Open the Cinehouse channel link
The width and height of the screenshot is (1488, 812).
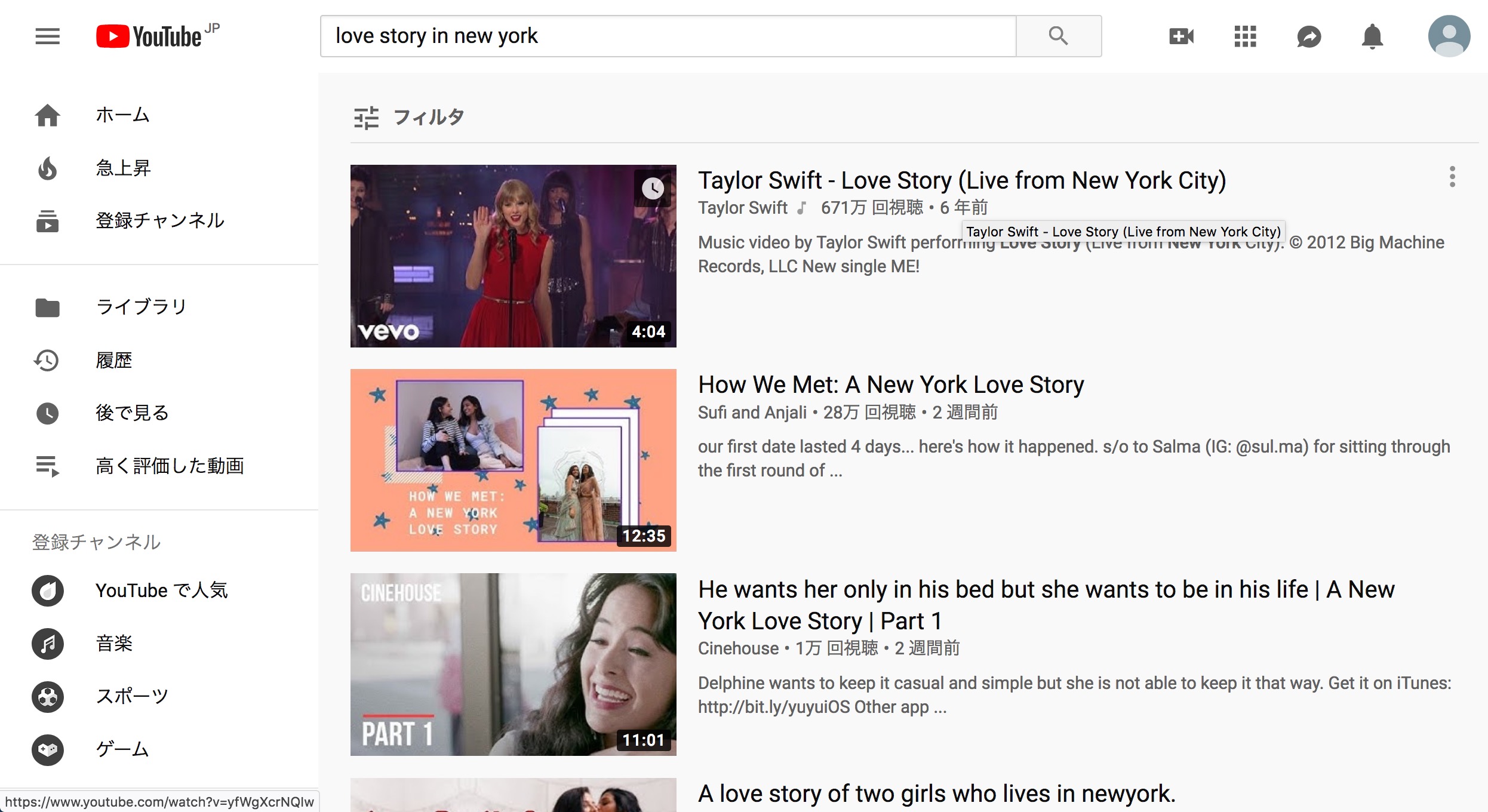pos(739,648)
